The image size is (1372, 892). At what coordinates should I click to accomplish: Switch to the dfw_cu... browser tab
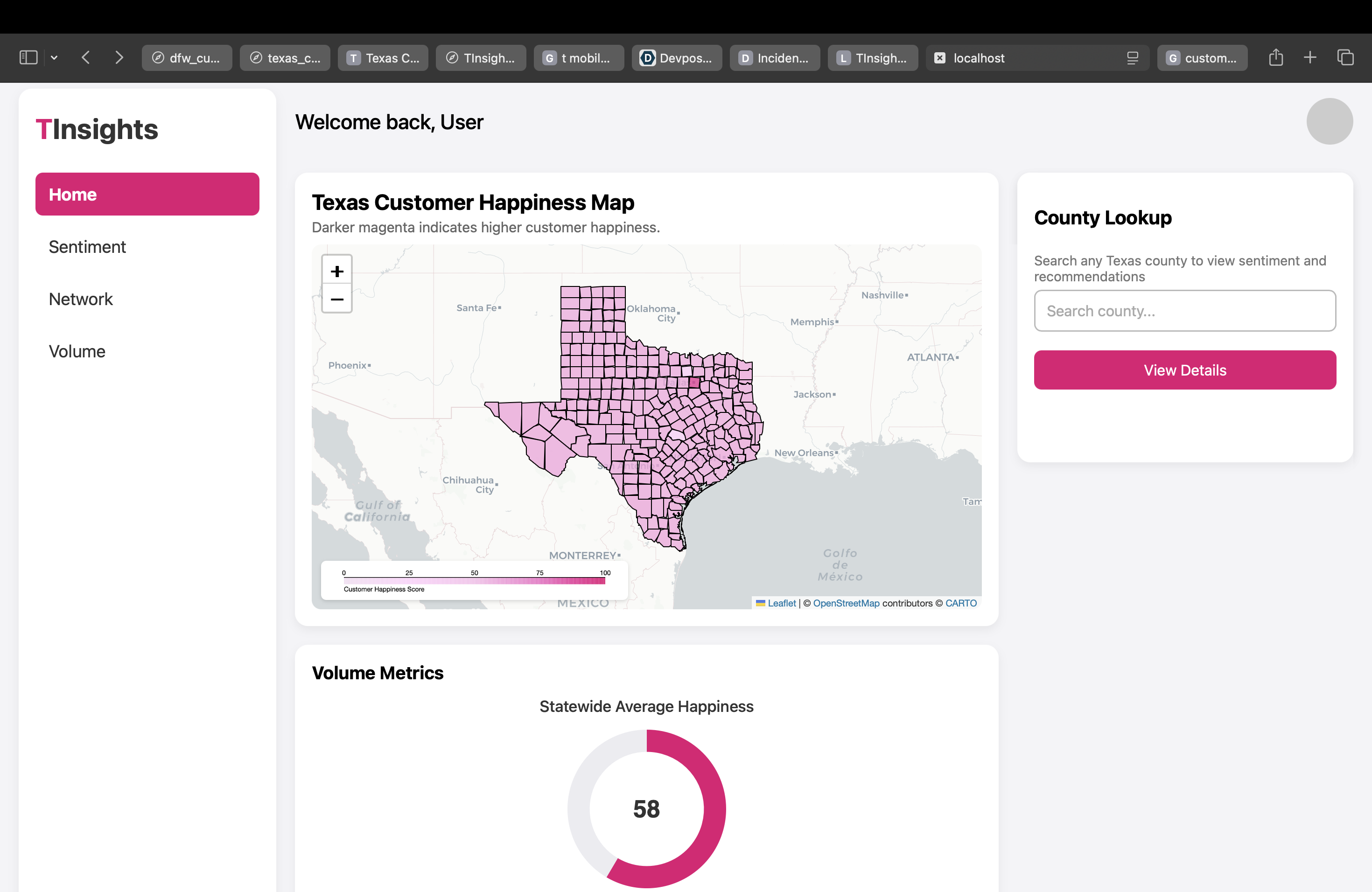pyautogui.click(x=187, y=58)
